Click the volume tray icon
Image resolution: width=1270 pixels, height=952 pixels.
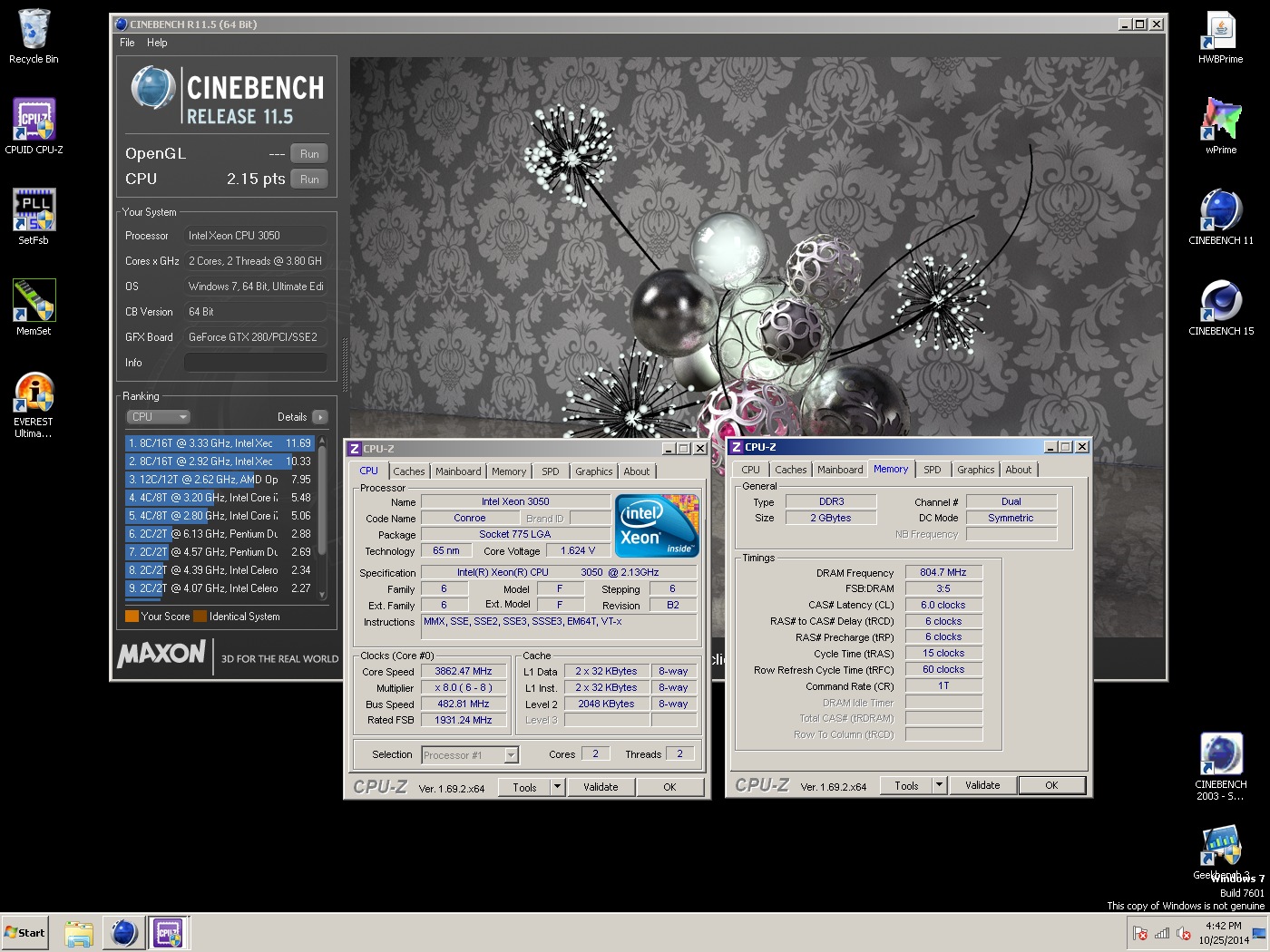tap(1184, 933)
